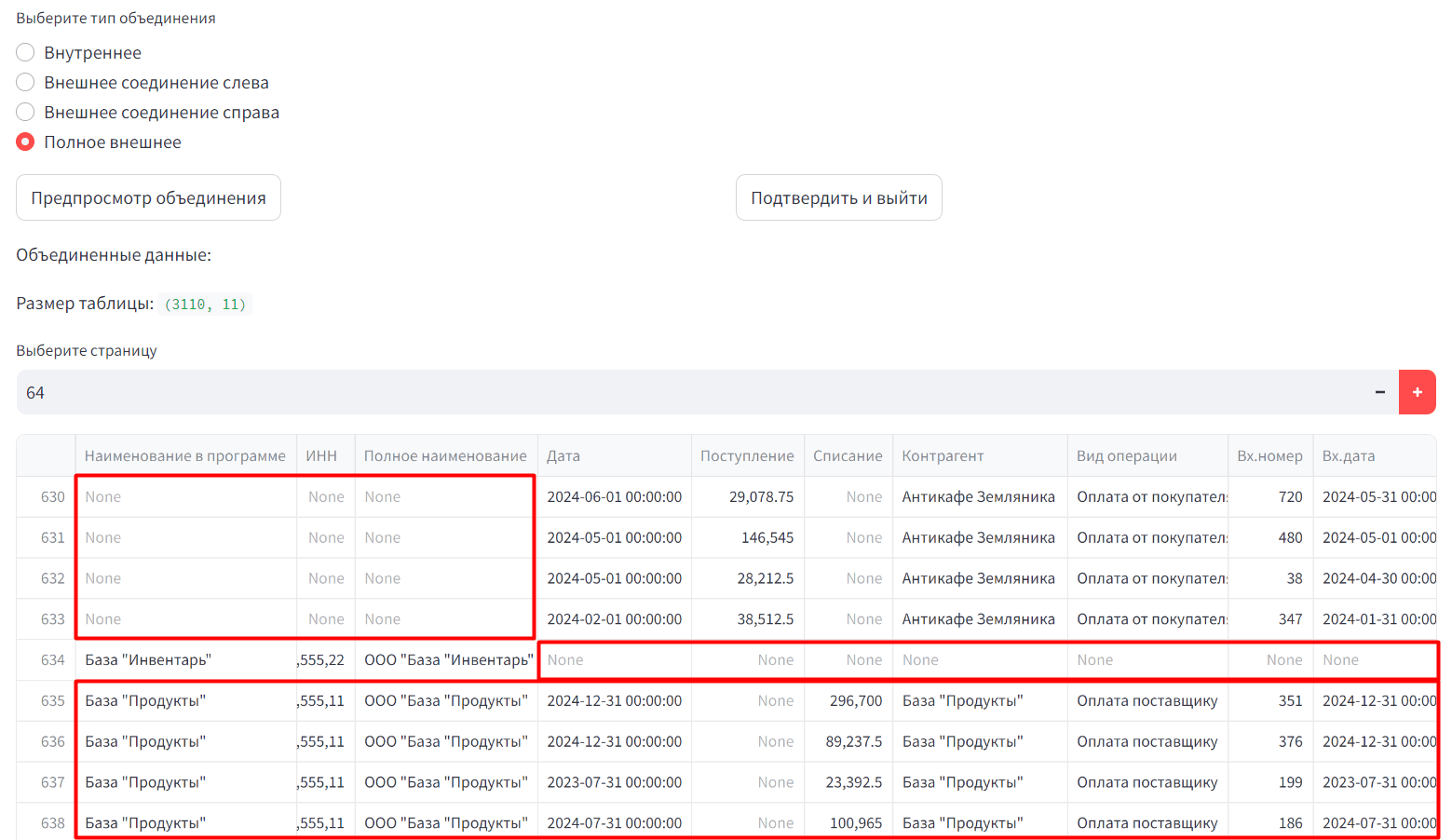
Task: Click the plus icon to increment page
Action: coord(1417,392)
